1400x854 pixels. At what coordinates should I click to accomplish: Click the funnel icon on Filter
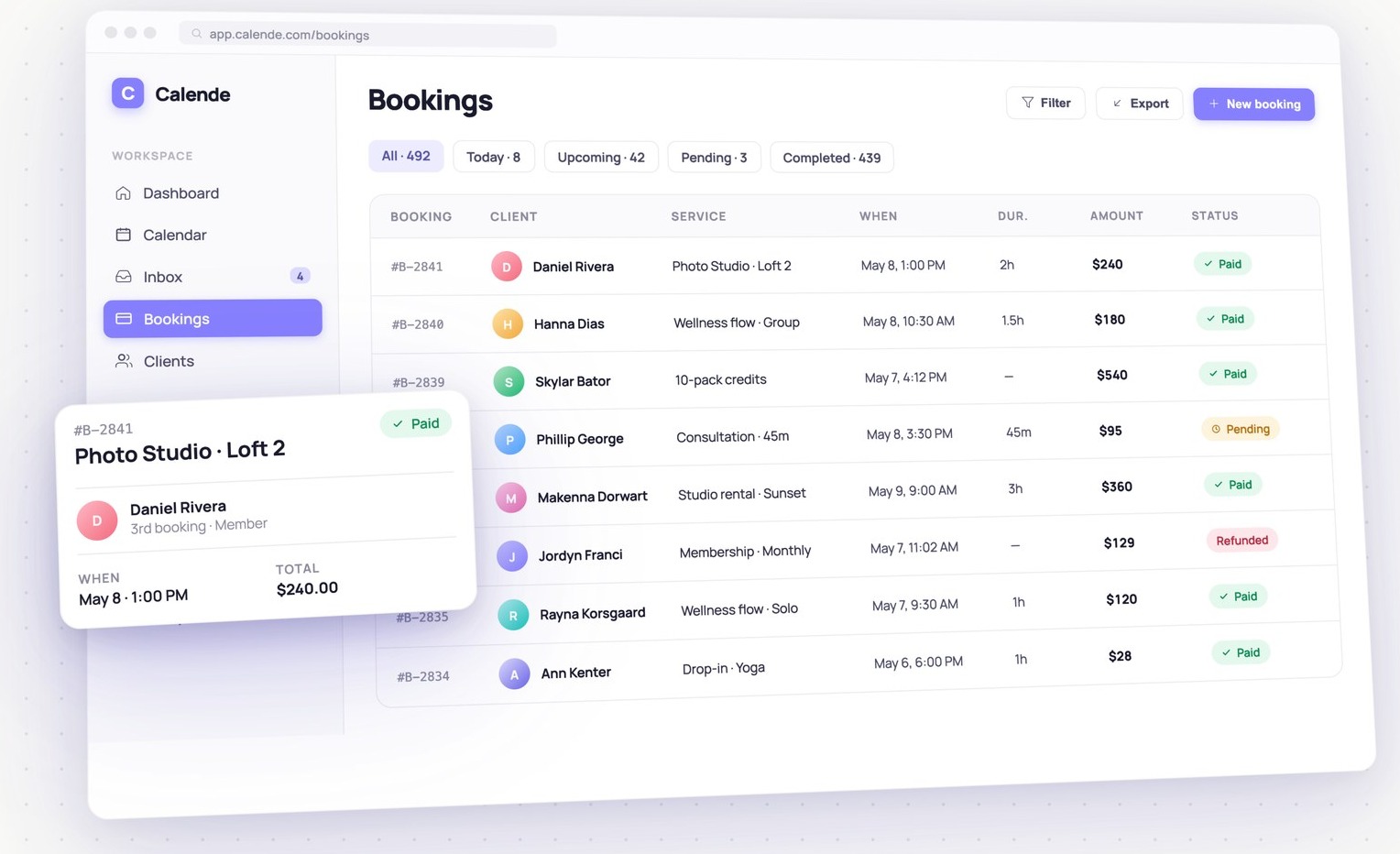pyautogui.click(x=1028, y=103)
